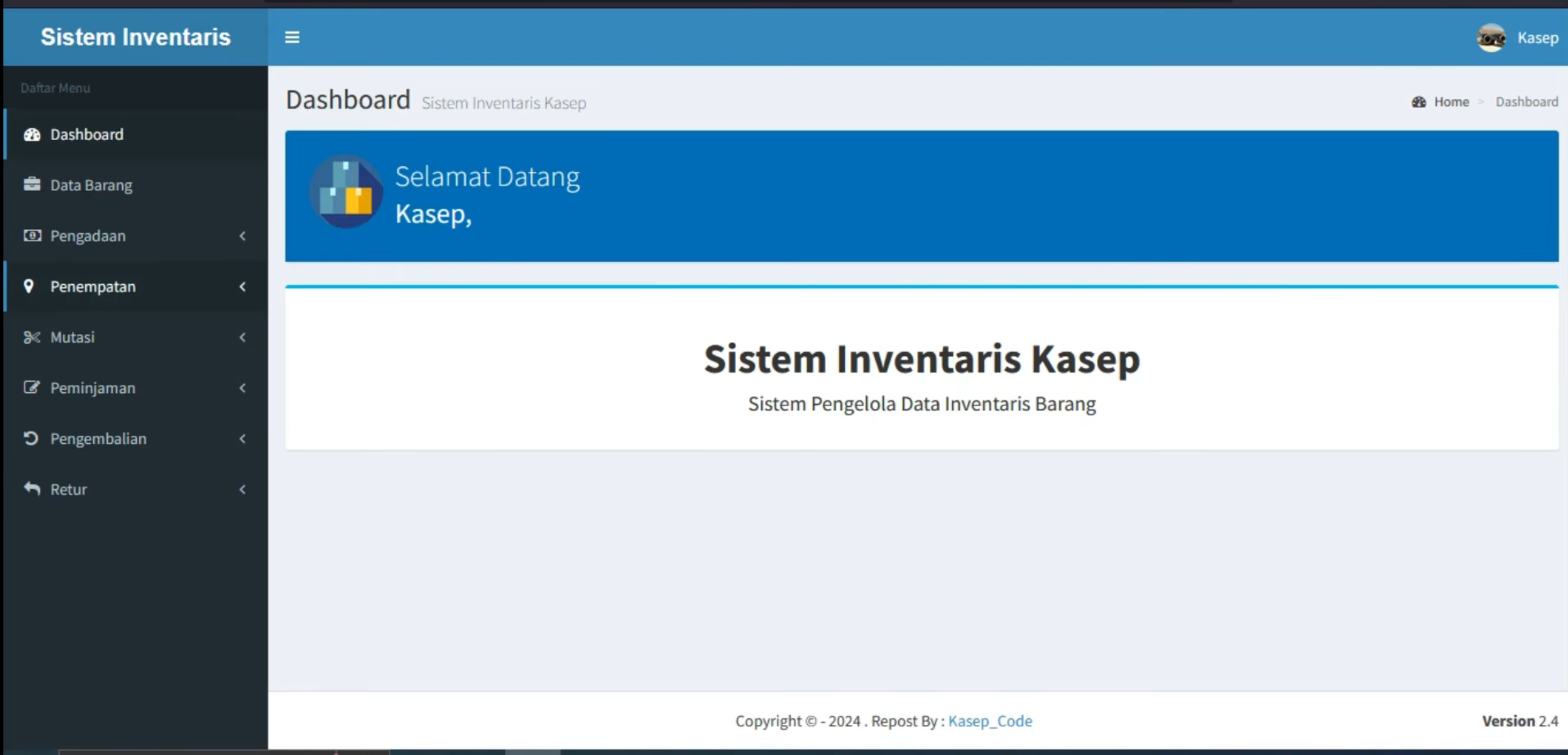Click the Dashboard gauge icon in sidebar
The width and height of the screenshot is (1568, 755).
coord(32,134)
